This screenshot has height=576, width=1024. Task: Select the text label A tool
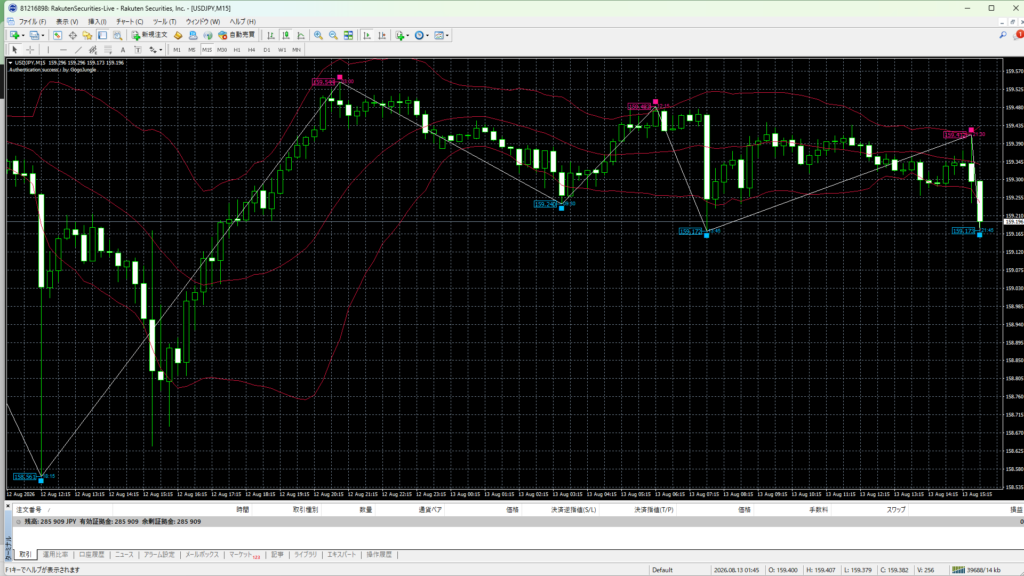click(123, 50)
